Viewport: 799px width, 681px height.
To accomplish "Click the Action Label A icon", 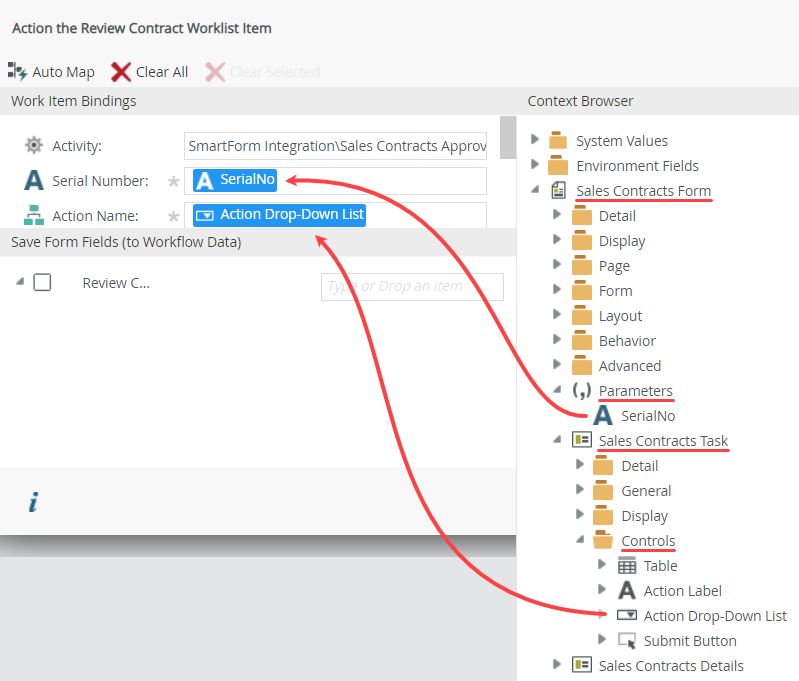I will 627,590.
